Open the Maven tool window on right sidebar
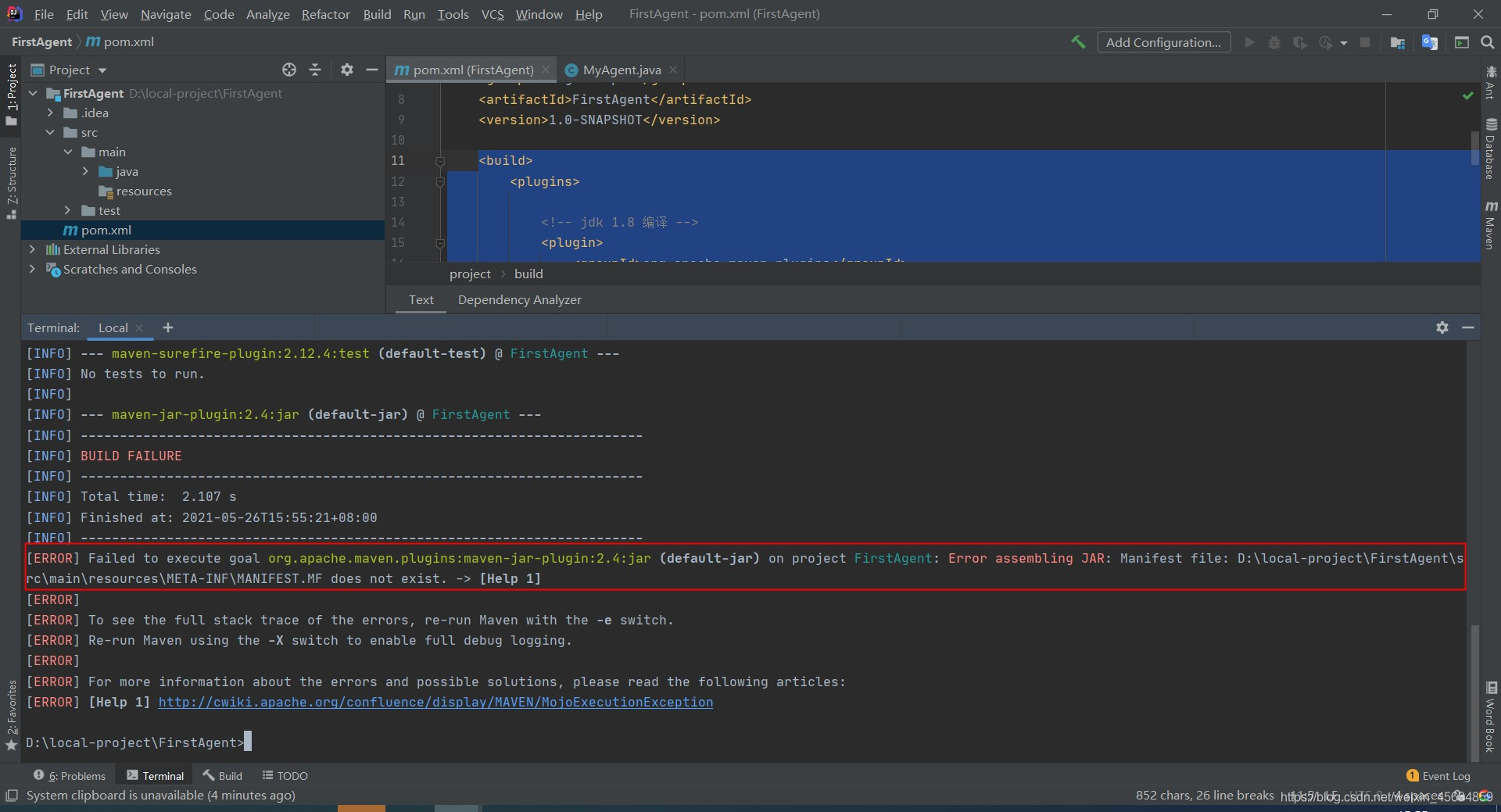 1491,225
